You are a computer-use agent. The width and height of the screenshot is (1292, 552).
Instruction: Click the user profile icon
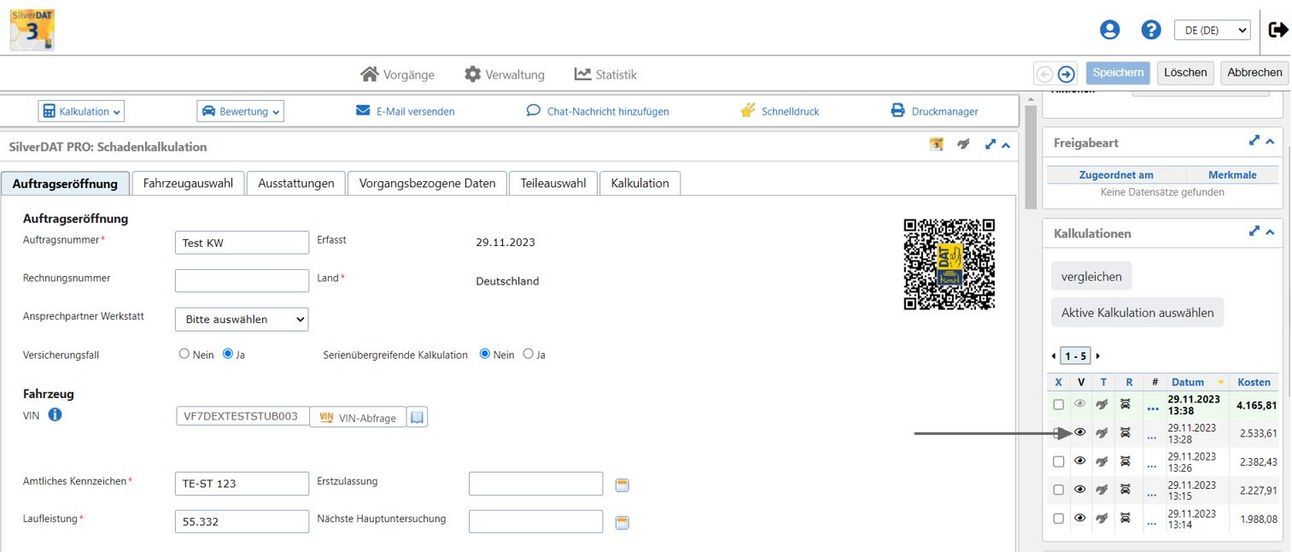pyautogui.click(x=1109, y=30)
